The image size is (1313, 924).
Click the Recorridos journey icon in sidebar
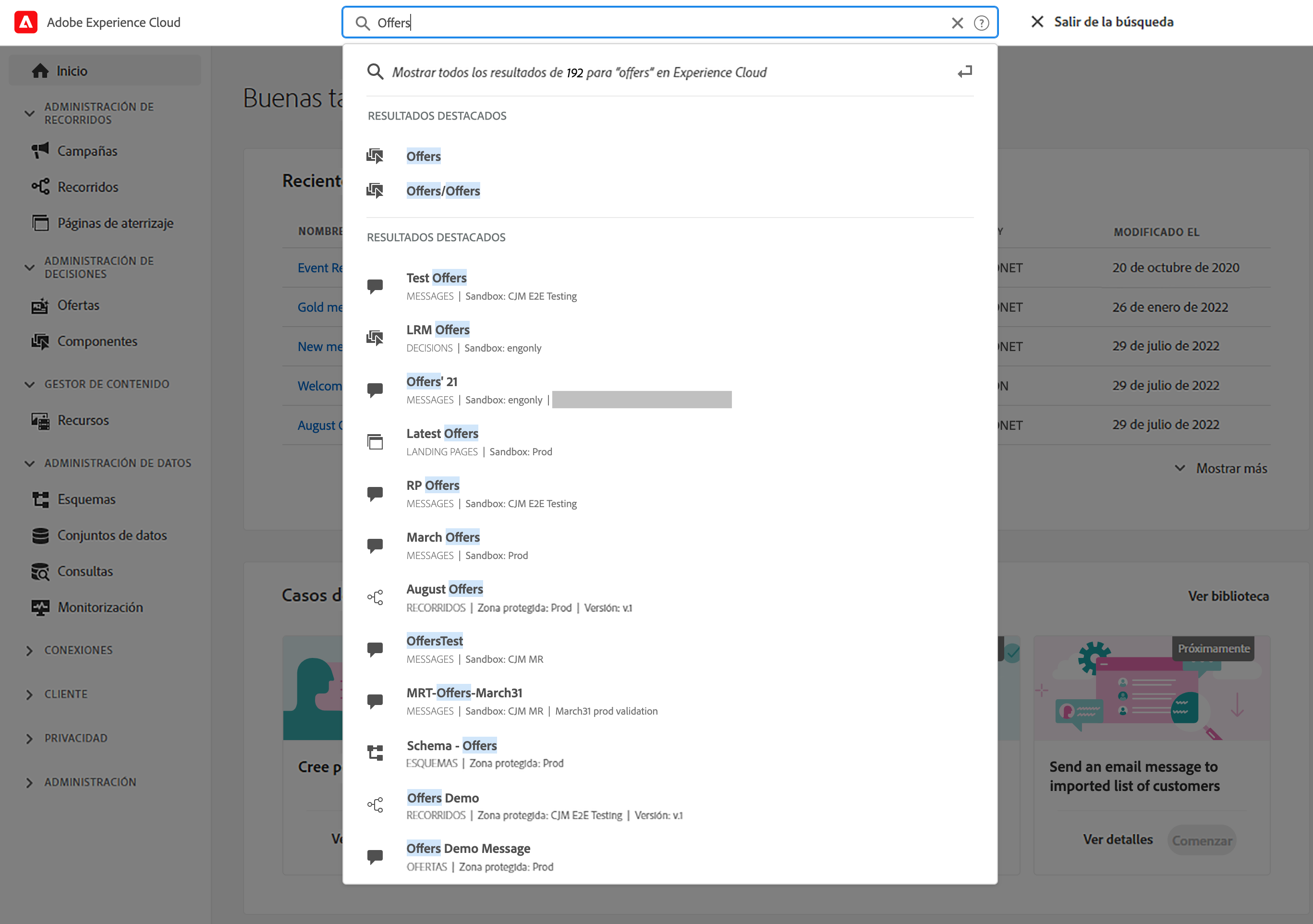pos(40,187)
